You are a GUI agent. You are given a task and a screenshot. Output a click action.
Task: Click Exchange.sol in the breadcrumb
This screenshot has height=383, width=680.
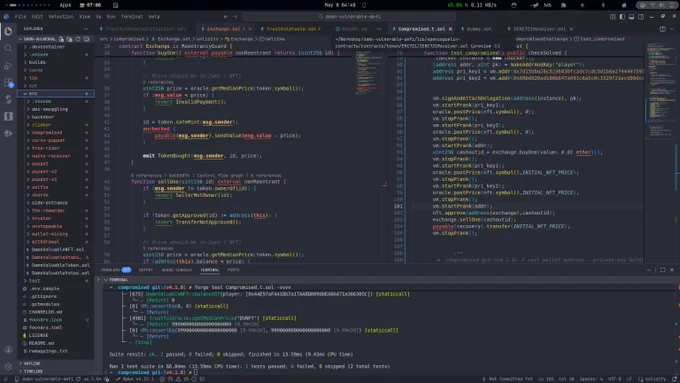pos(173,39)
